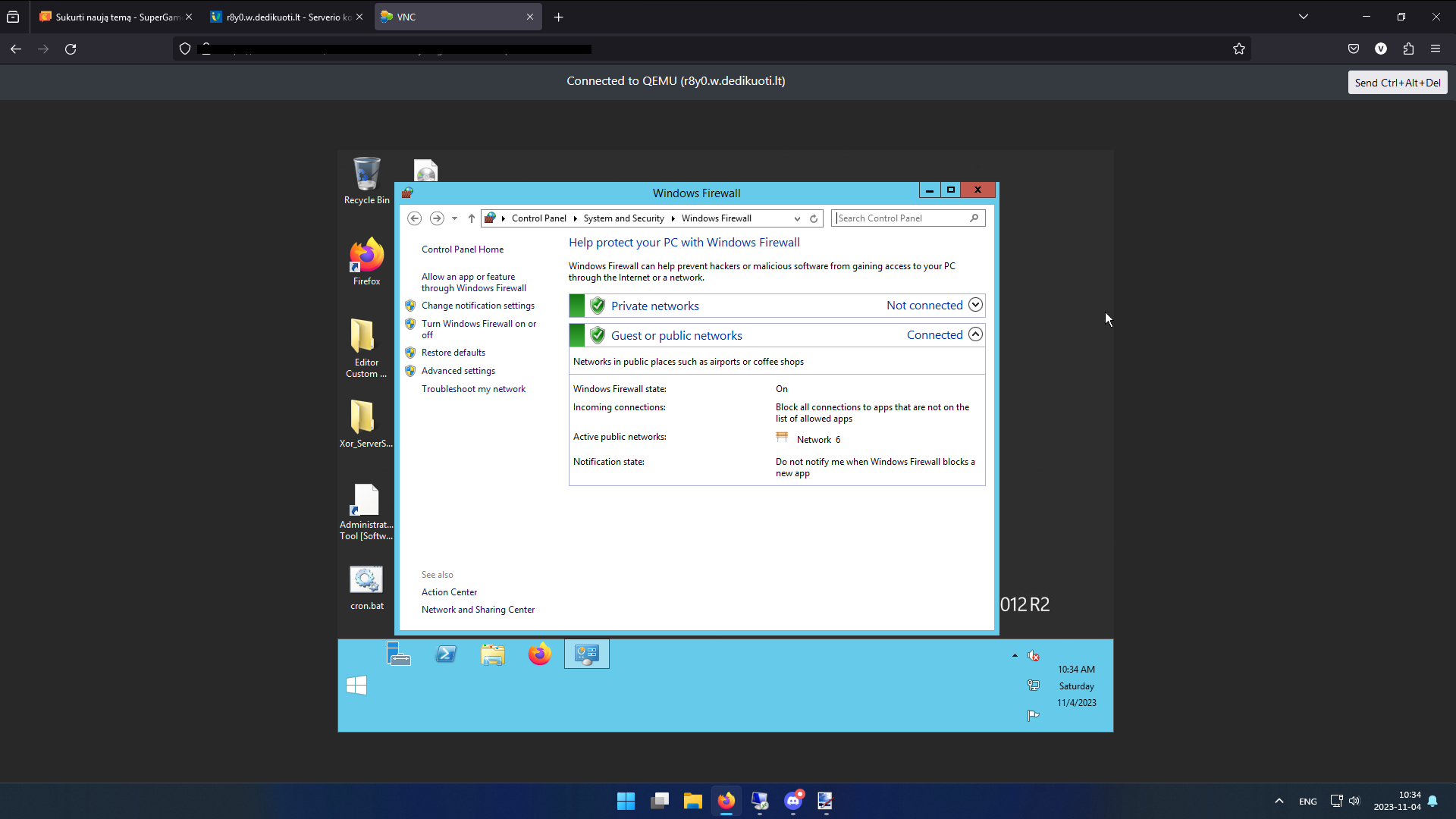Click Restore defaults link
The height and width of the screenshot is (819, 1456).
point(453,353)
